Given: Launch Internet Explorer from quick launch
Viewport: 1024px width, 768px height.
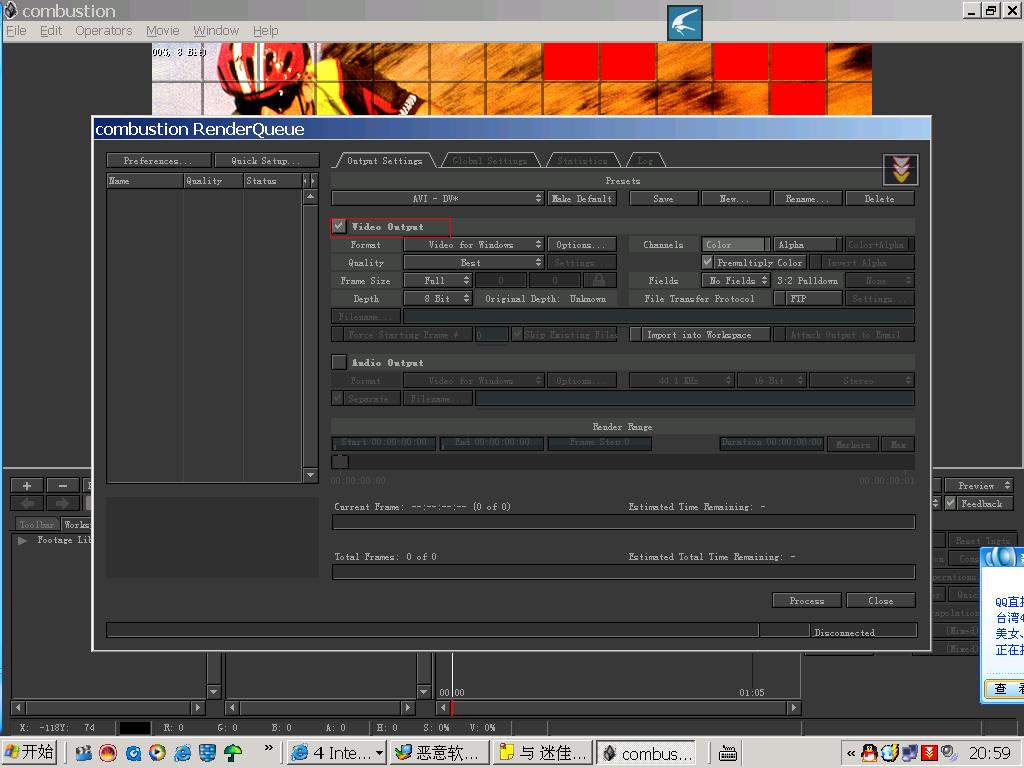Looking at the screenshot, I should click(x=182, y=753).
